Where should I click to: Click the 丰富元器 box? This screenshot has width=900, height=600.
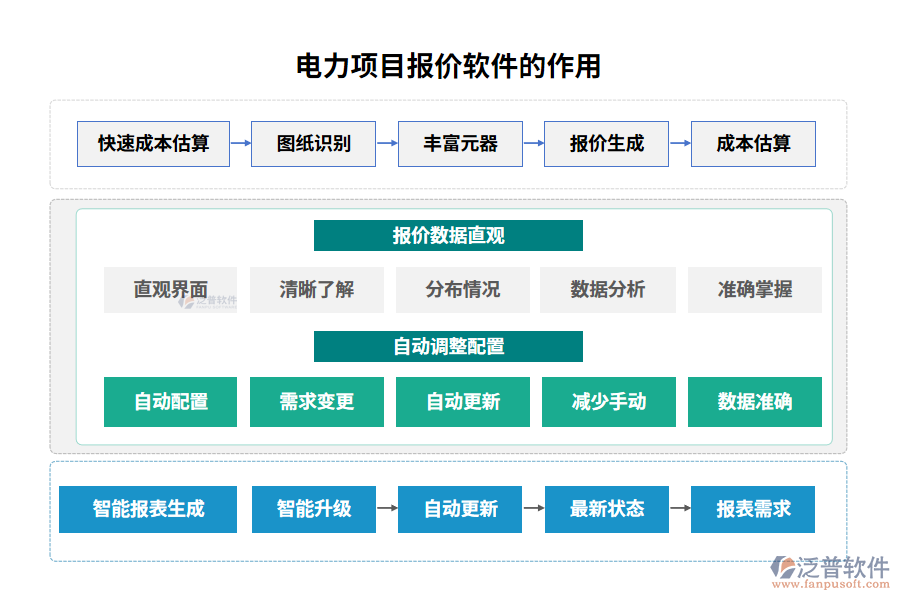click(460, 144)
